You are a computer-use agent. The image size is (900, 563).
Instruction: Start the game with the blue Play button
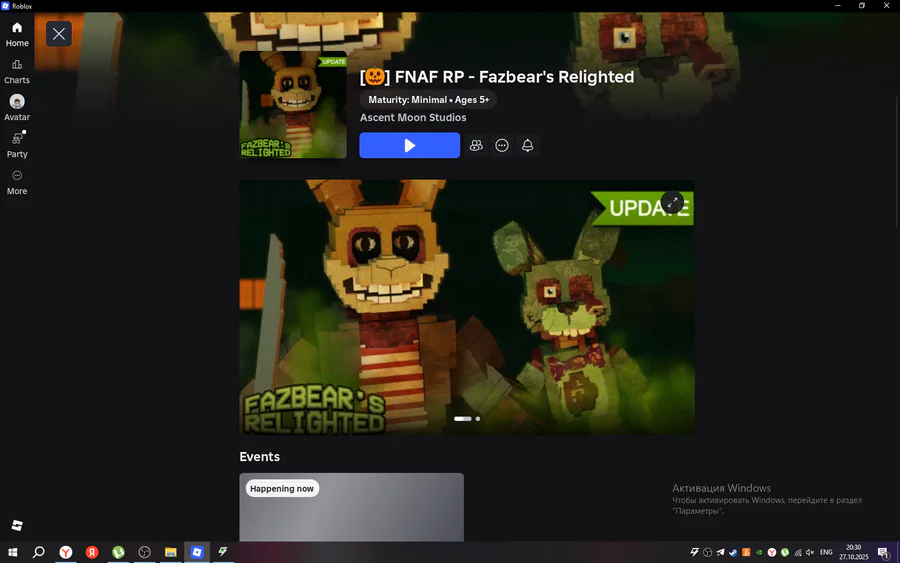pos(409,145)
